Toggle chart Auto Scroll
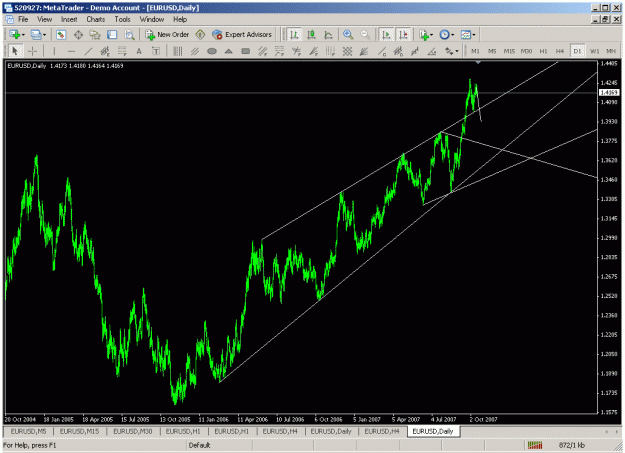 [386, 35]
